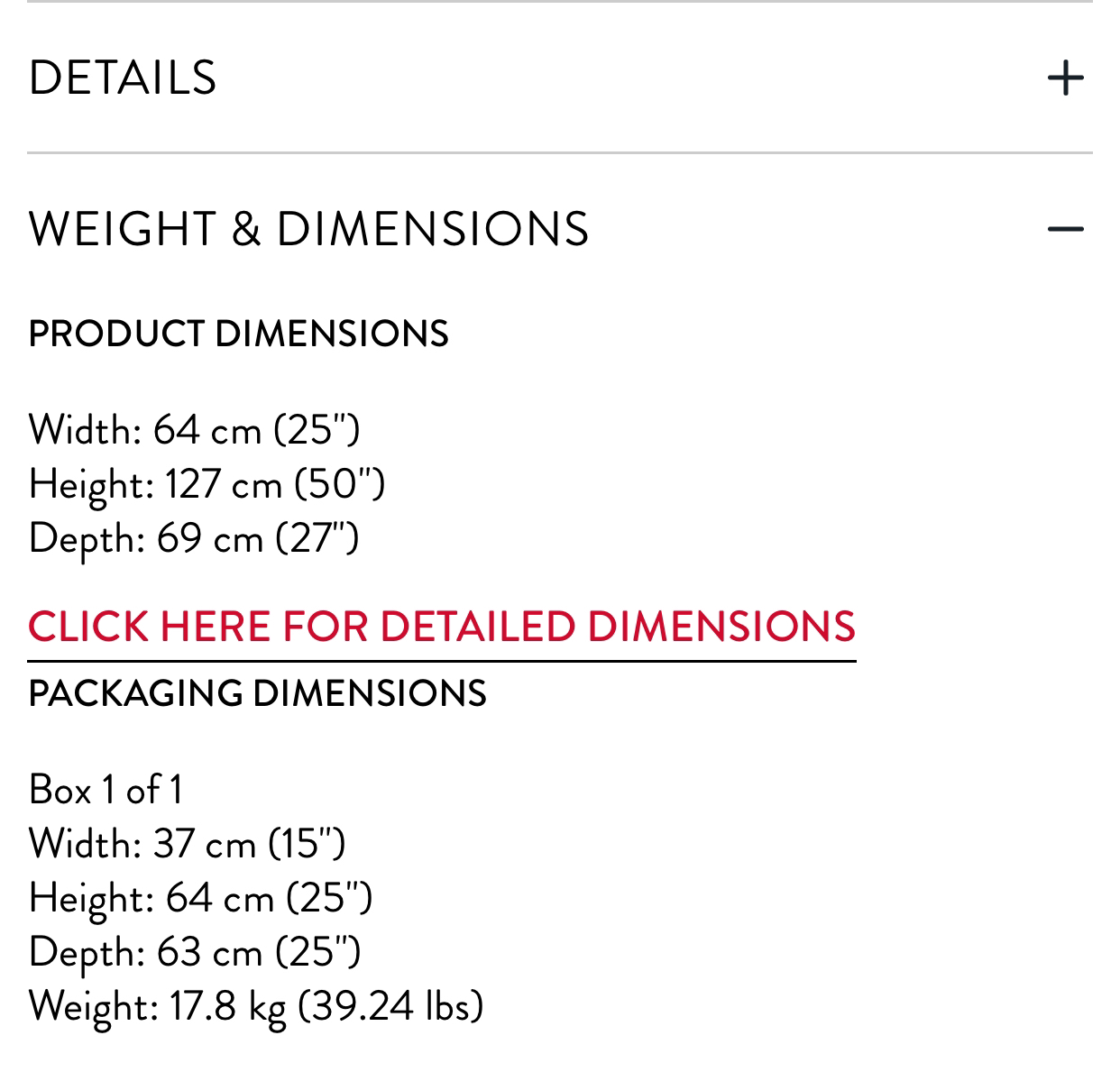
Task: Click the packaging Depth 63 cm line
Action: [x=196, y=952]
